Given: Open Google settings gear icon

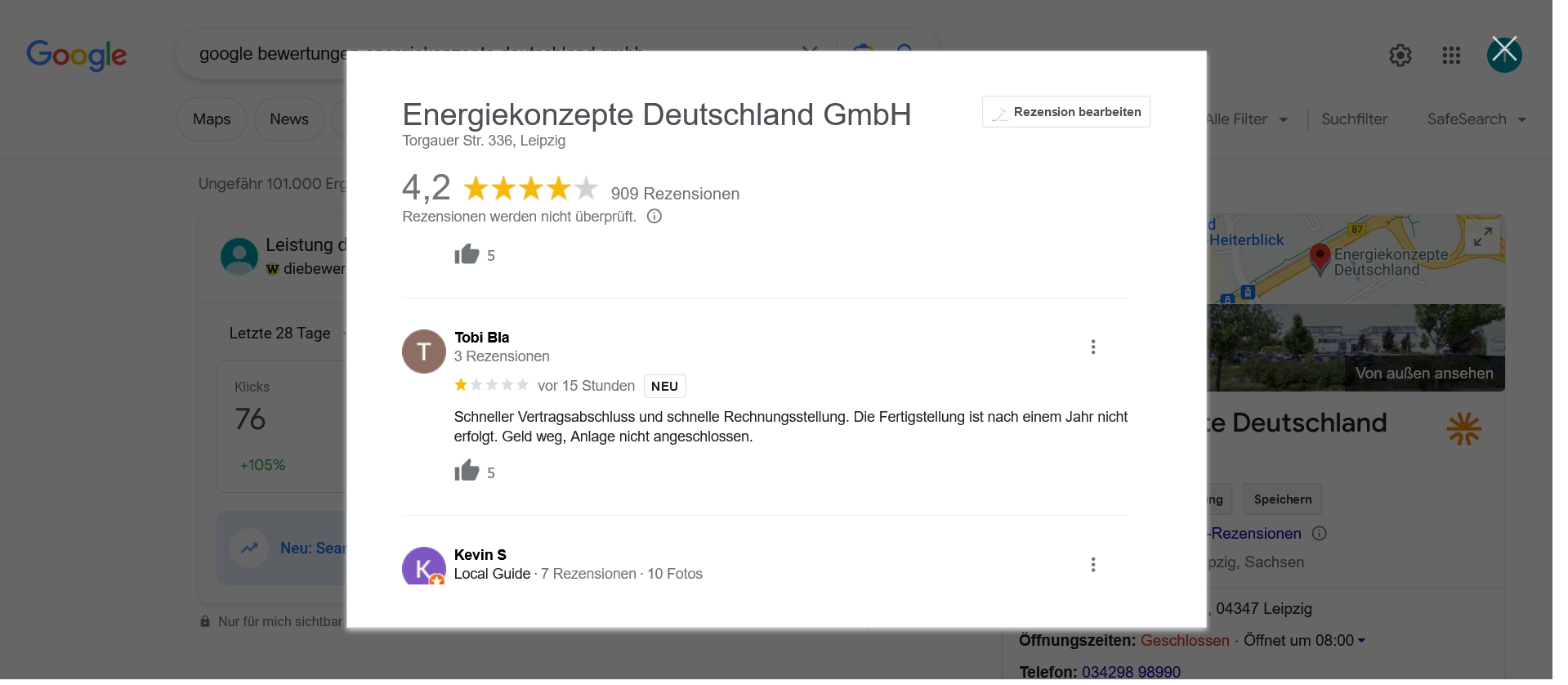Looking at the screenshot, I should pyautogui.click(x=1400, y=56).
